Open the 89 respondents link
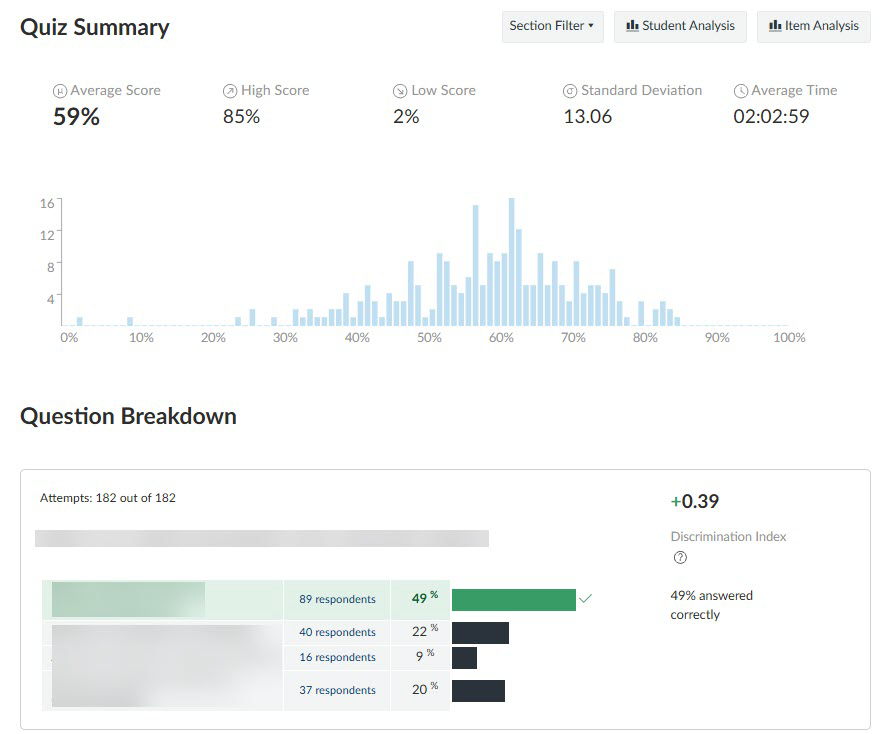Image resolution: width=889 pixels, height=734 pixels. click(337, 599)
